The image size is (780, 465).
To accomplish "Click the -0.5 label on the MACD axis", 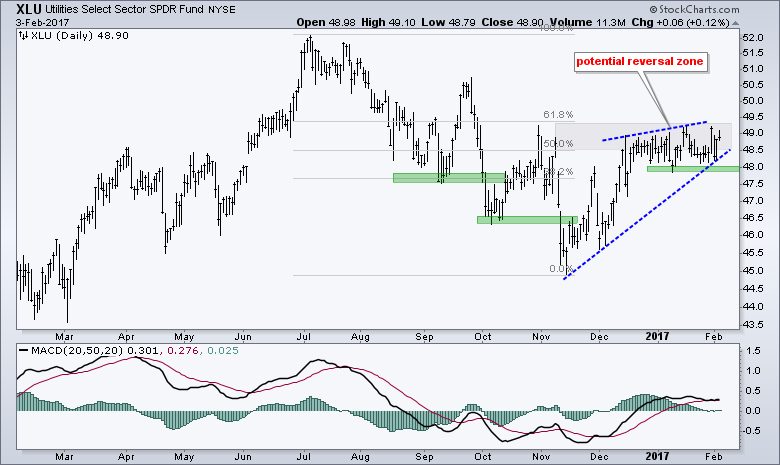I will [x=752, y=431].
